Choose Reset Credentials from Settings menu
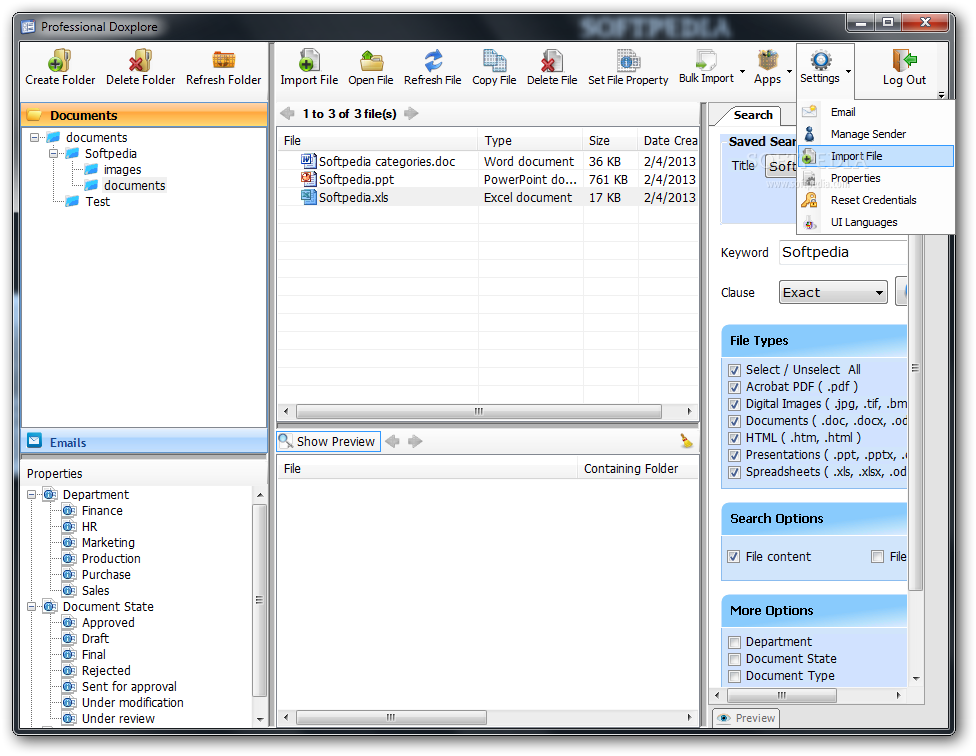Screen dimensions: 976x756 (876, 200)
